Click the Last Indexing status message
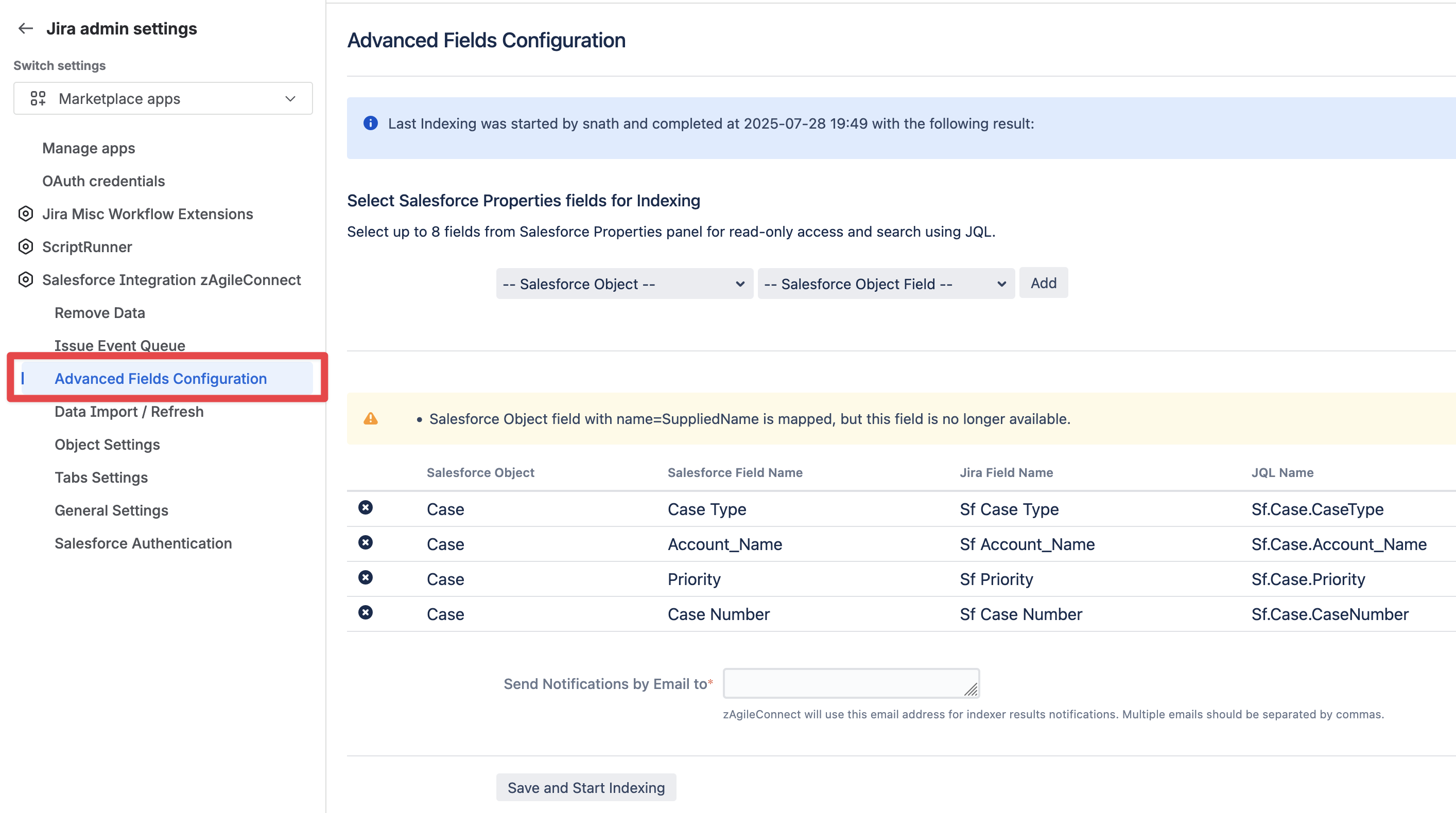1456x813 pixels. pos(711,123)
